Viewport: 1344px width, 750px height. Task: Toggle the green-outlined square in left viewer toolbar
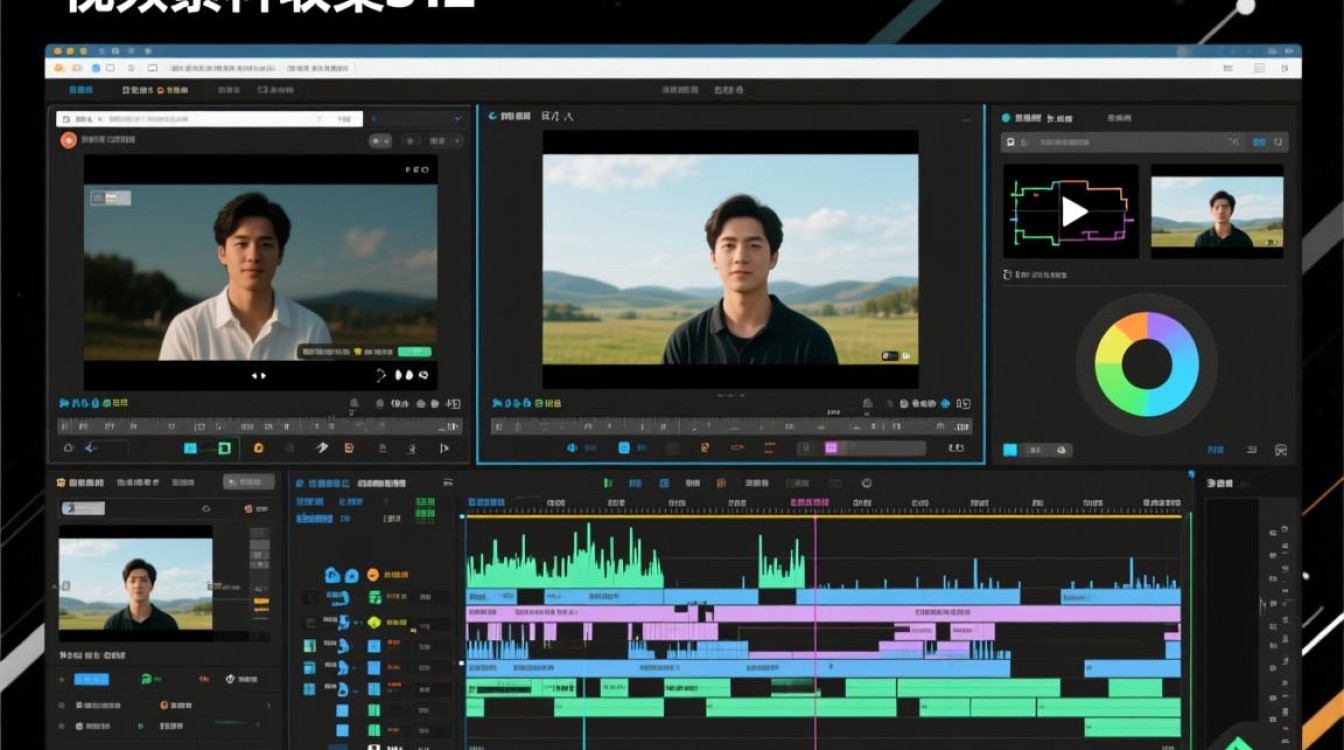click(225, 449)
